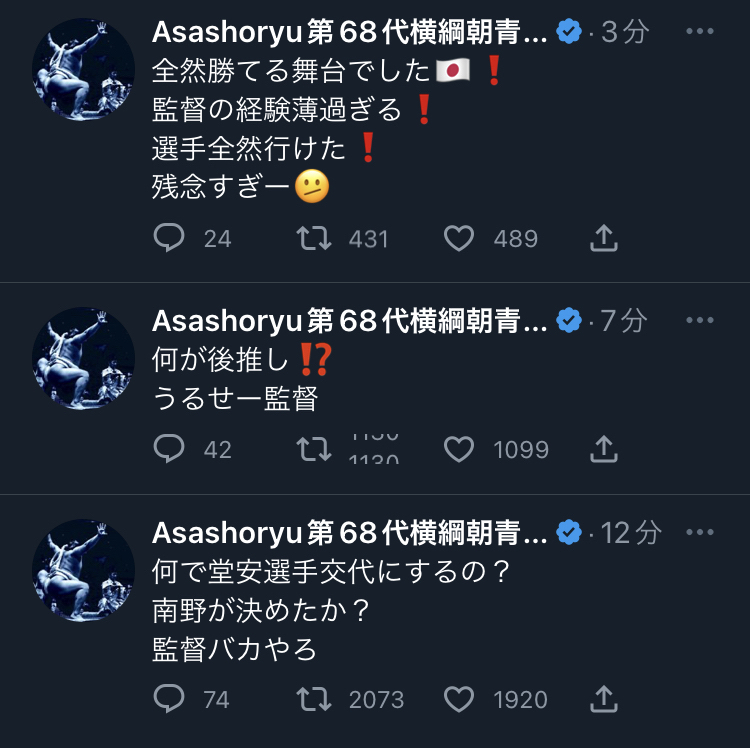Open the Asashoryu profile from the 12分 tweet name
Image resolution: width=750 pixels, height=748 pixels.
(x=350, y=533)
